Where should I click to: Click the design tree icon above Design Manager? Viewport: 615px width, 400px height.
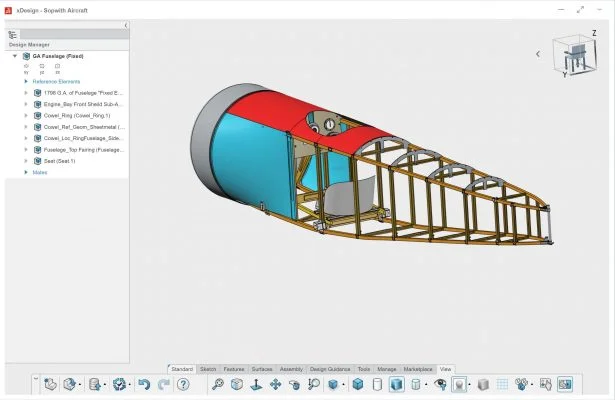(x=13, y=34)
